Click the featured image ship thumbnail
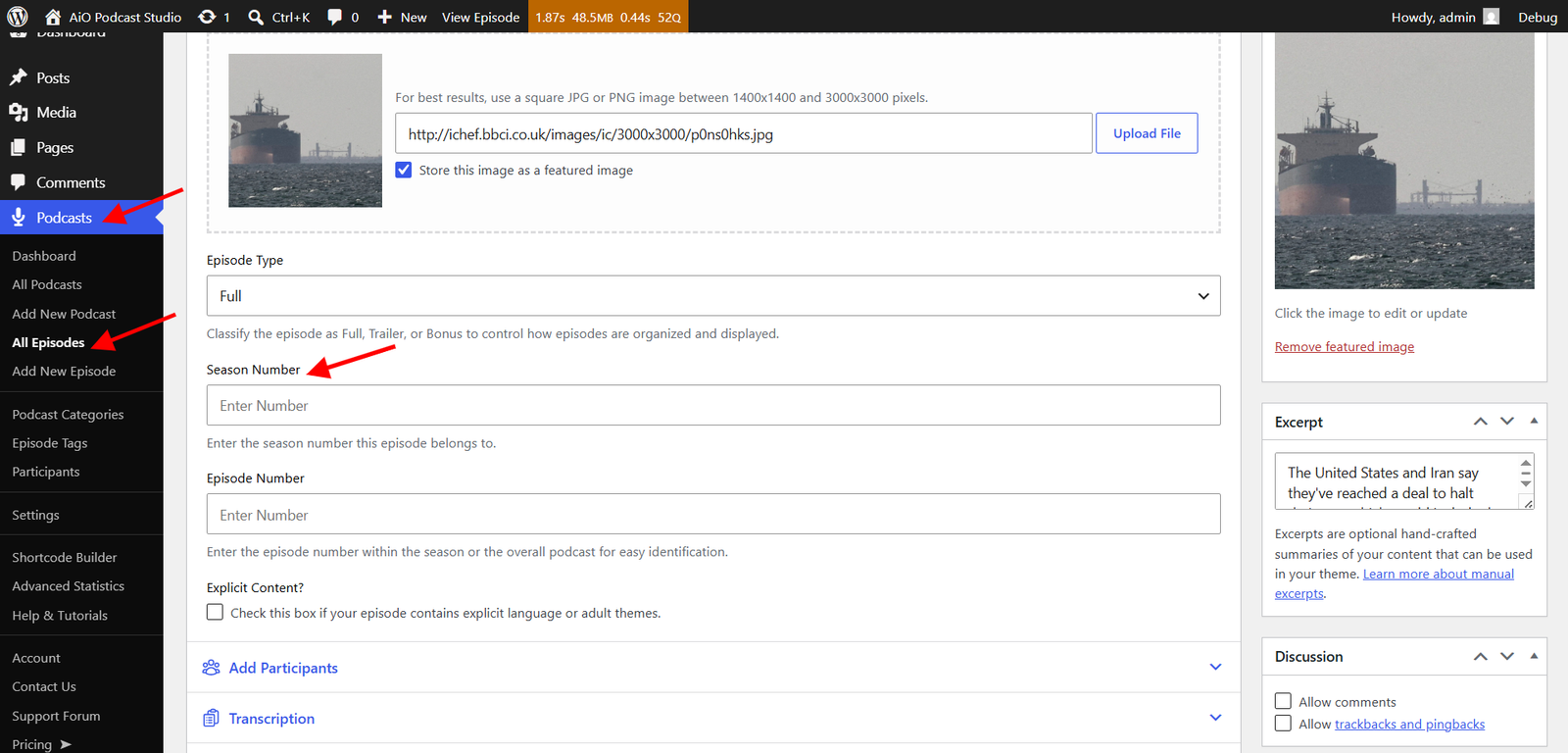The width and height of the screenshot is (1568, 753). pos(1404,161)
